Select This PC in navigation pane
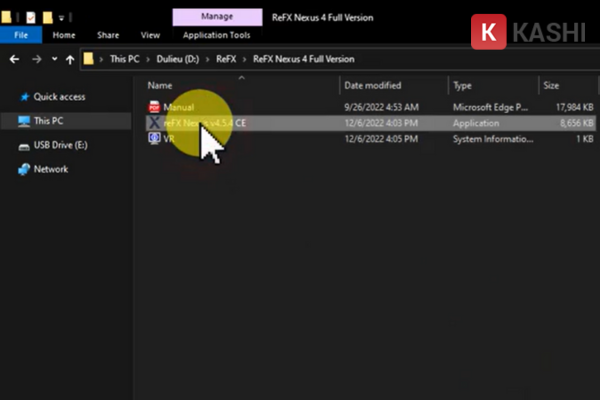The width and height of the screenshot is (600, 400). point(48,121)
